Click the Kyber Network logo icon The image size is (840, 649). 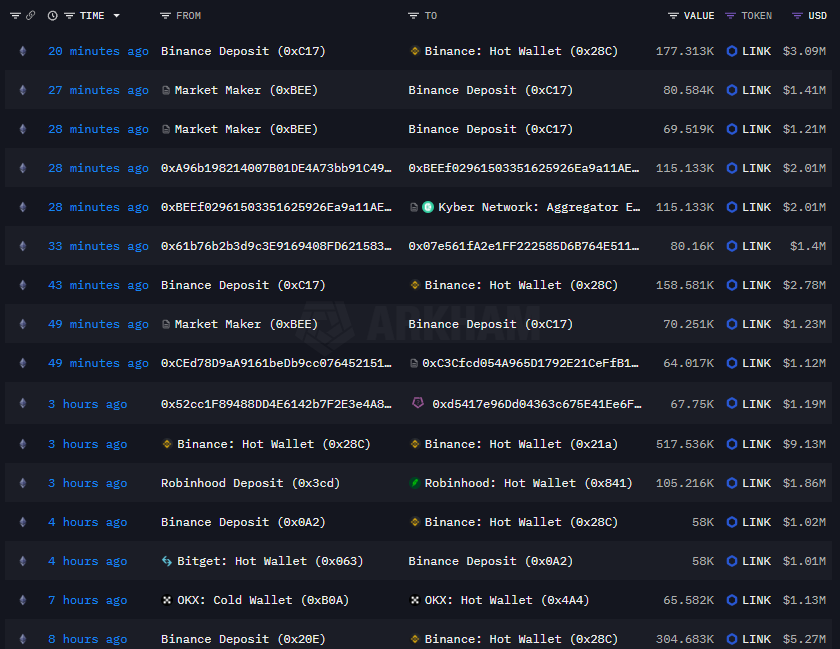click(428, 207)
